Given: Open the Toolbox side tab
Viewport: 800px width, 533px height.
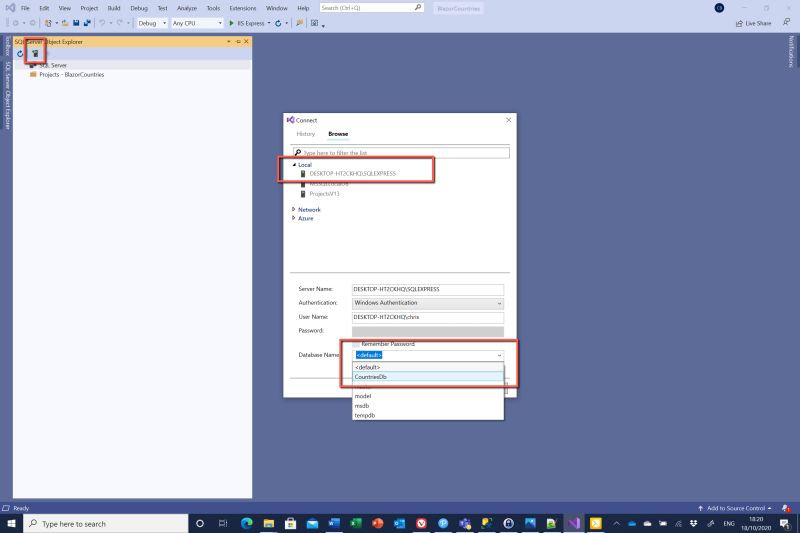Looking at the screenshot, I should [x=7, y=46].
